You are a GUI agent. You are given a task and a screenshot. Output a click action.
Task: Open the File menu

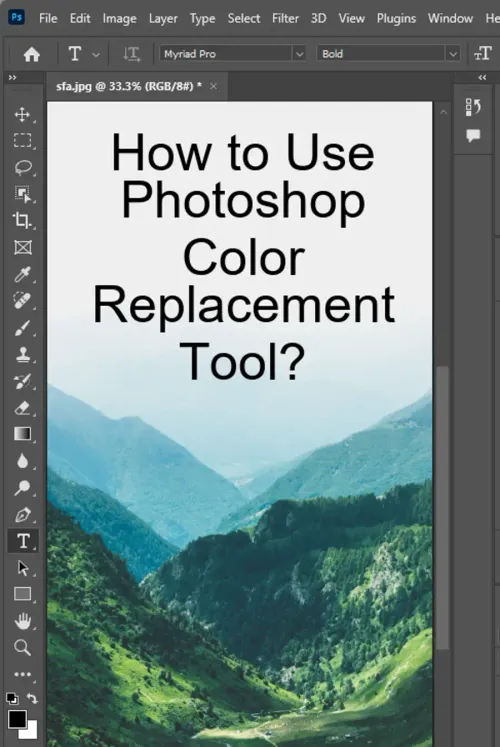48,18
